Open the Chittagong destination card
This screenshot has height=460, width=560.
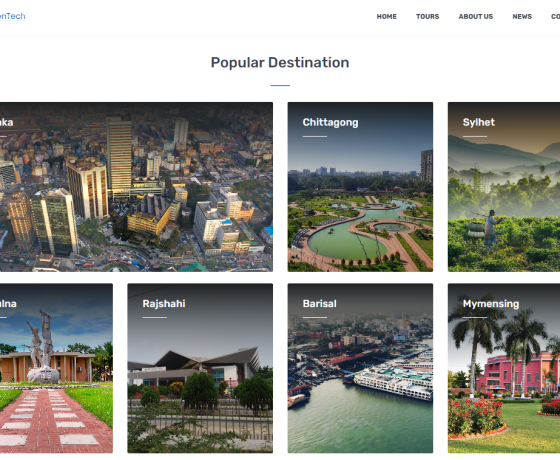coord(360,187)
